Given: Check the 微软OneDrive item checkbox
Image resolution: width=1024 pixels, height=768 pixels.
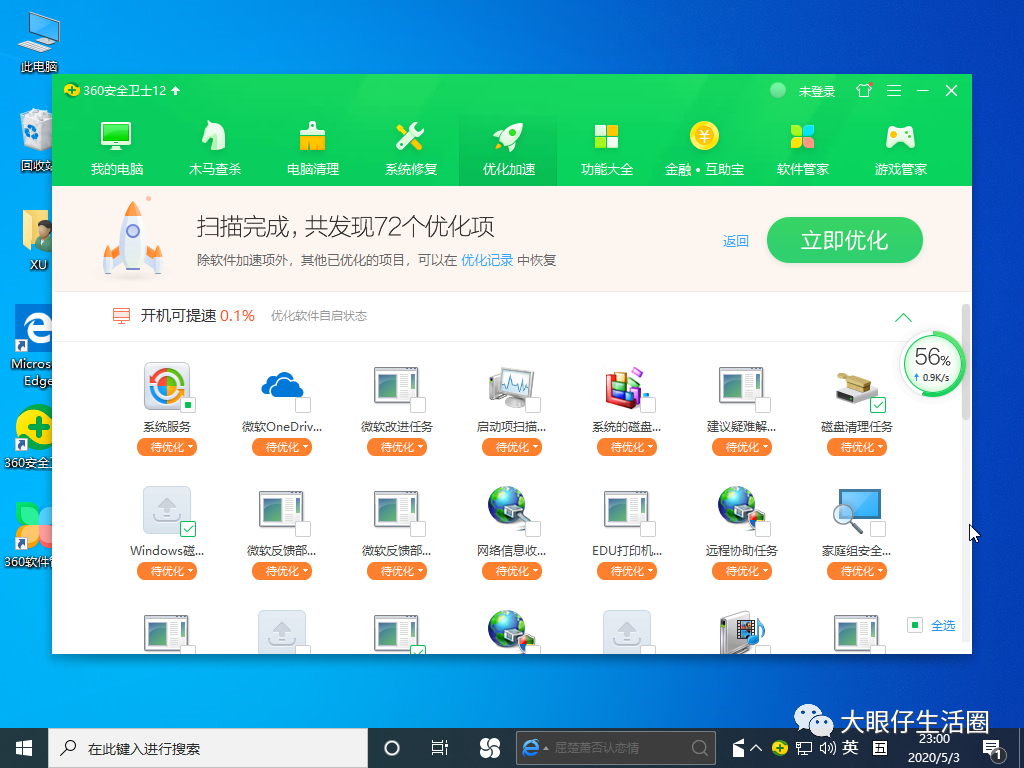Looking at the screenshot, I should 303,405.
